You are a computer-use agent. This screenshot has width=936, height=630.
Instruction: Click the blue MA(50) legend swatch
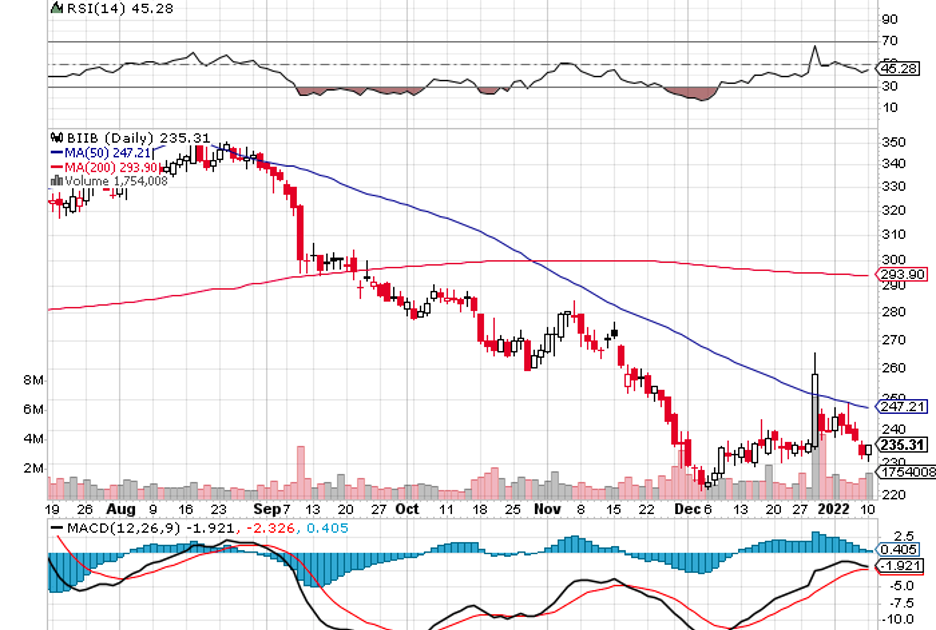point(56,152)
